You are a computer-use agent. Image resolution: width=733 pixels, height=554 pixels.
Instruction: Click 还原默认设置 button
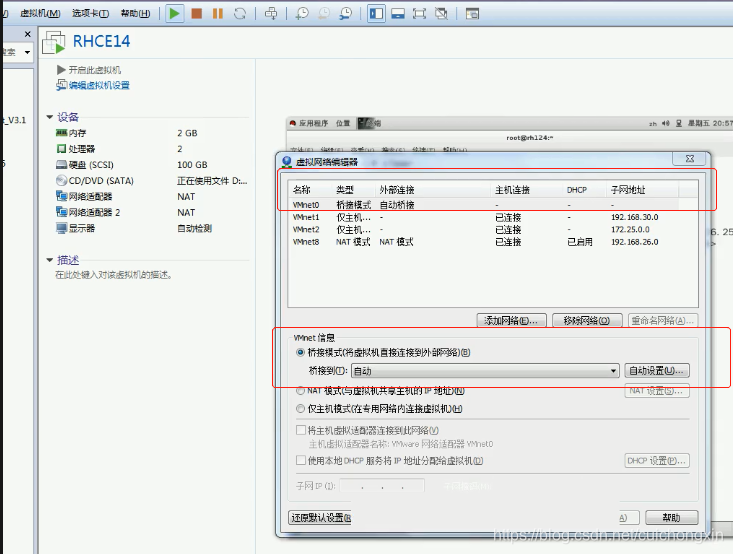(320, 518)
